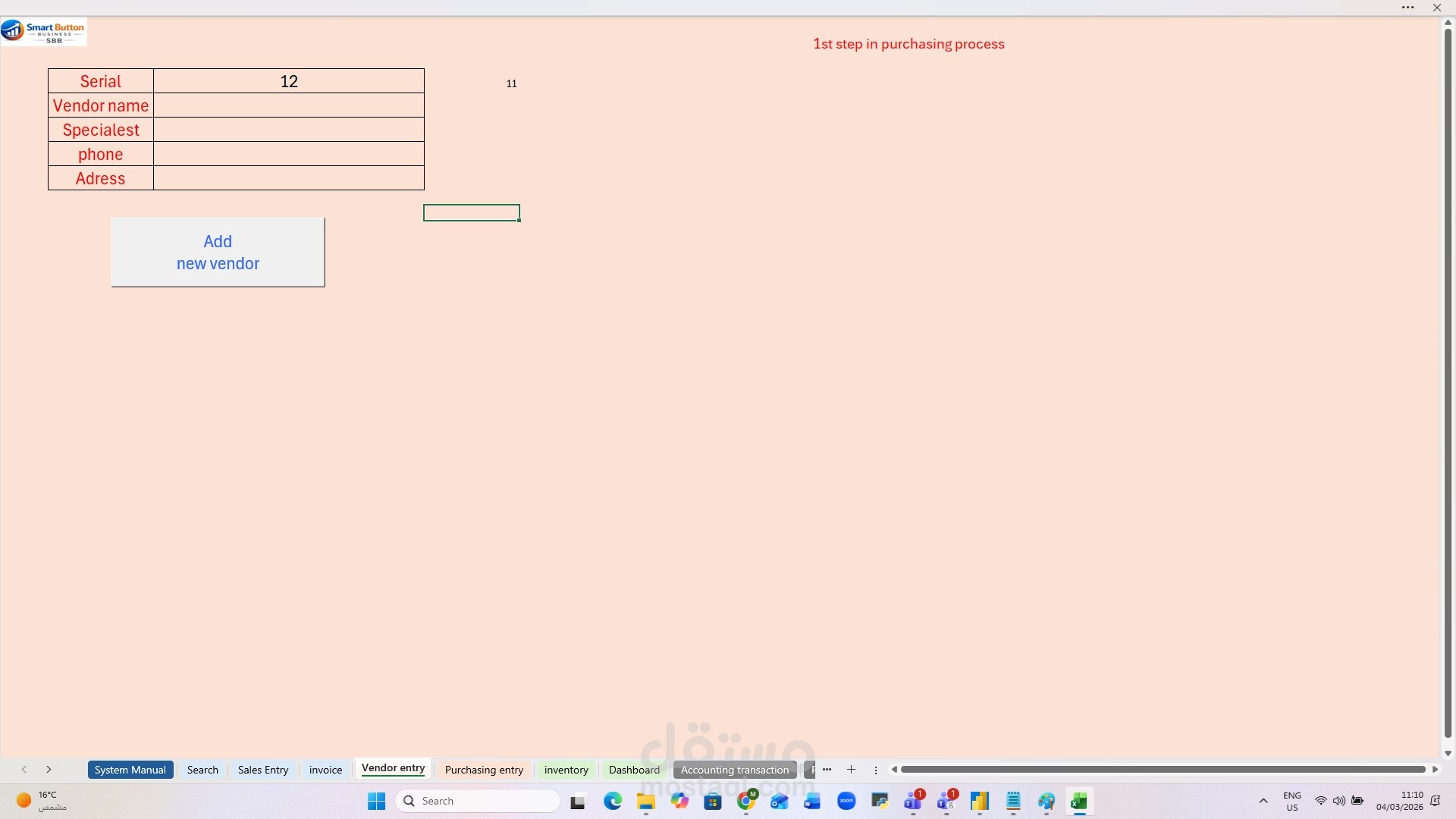Expand hidden sheet tabs ellipsis
This screenshot has width=1456, height=819.
pos(827,770)
